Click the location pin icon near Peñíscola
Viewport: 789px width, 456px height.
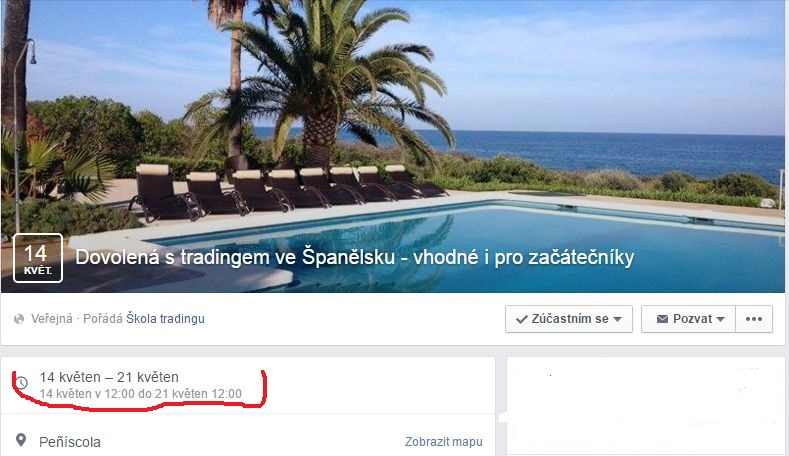[x=21, y=440]
